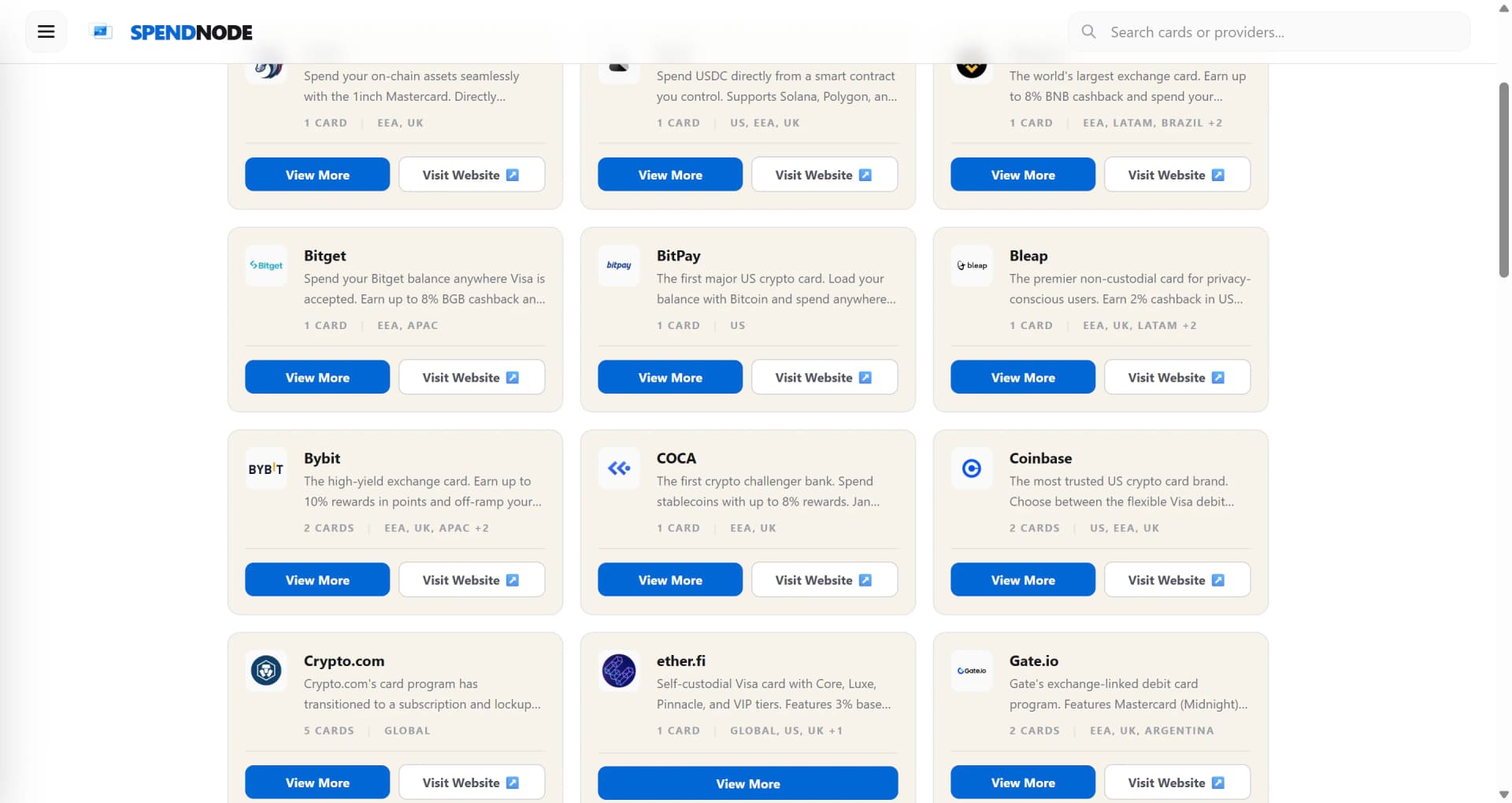The width and height of the screenshot is (1512, 803).
Task: View More details for ether.fi
Action: tap(747, 783)
